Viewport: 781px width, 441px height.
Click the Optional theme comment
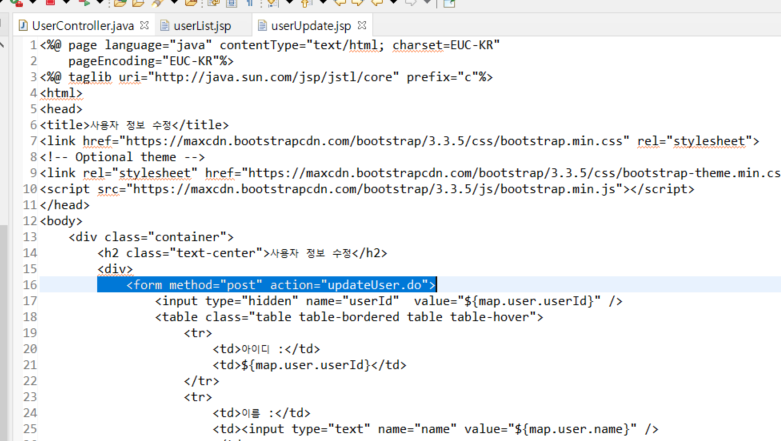click(122, 157)
